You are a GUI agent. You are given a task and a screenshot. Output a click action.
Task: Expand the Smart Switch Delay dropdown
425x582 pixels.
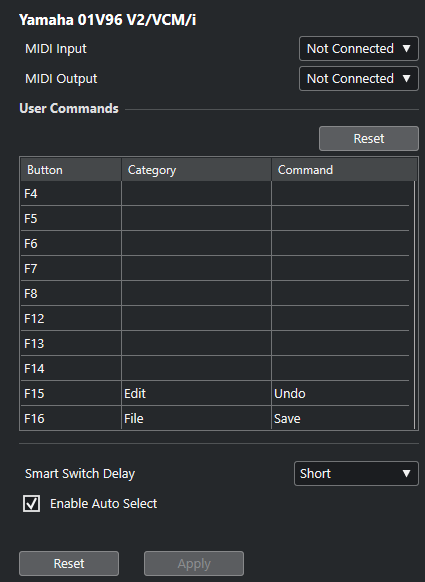click(356, 474)
